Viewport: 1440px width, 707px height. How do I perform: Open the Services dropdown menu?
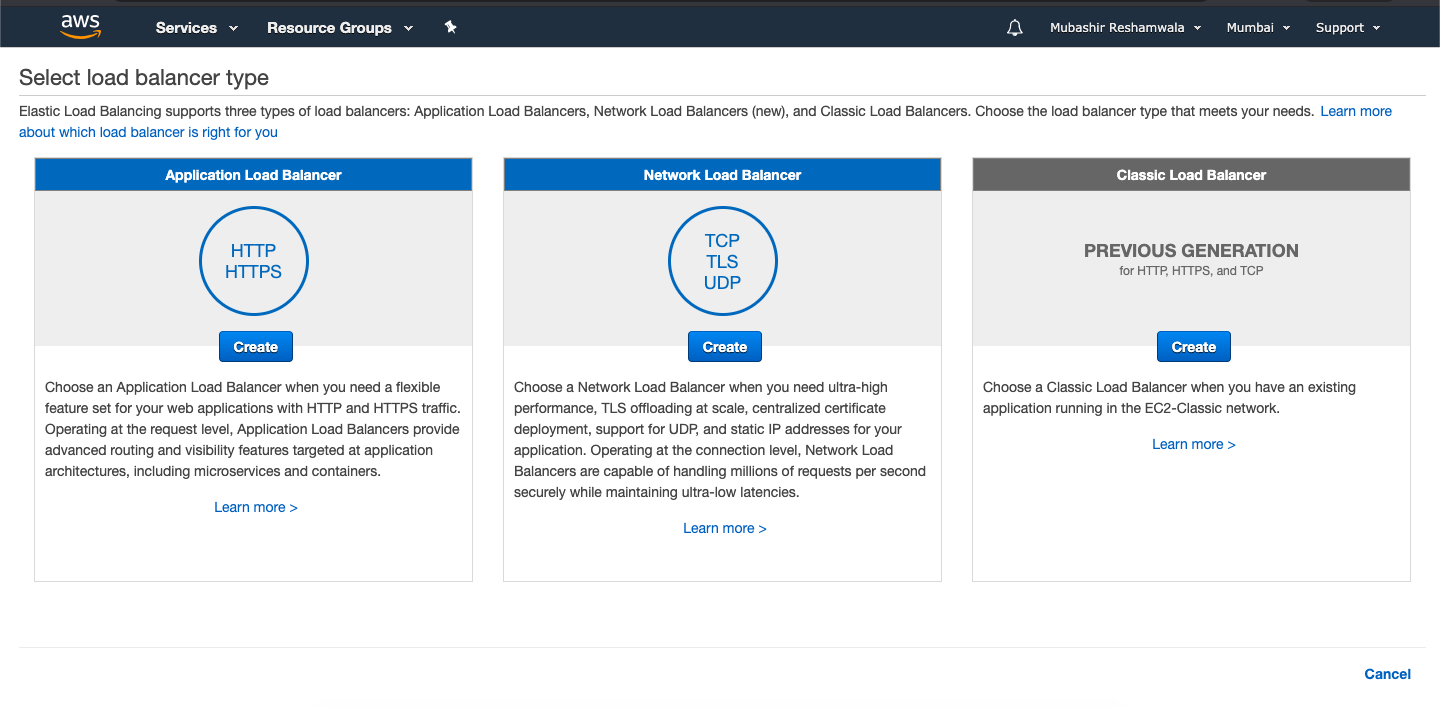tap(197, 28)
